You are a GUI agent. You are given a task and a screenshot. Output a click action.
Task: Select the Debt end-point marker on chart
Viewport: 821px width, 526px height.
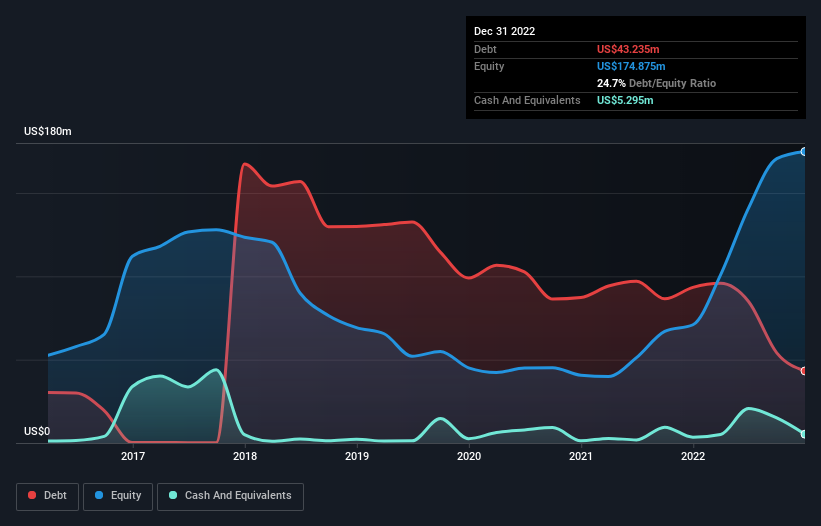tap(804, 371)
